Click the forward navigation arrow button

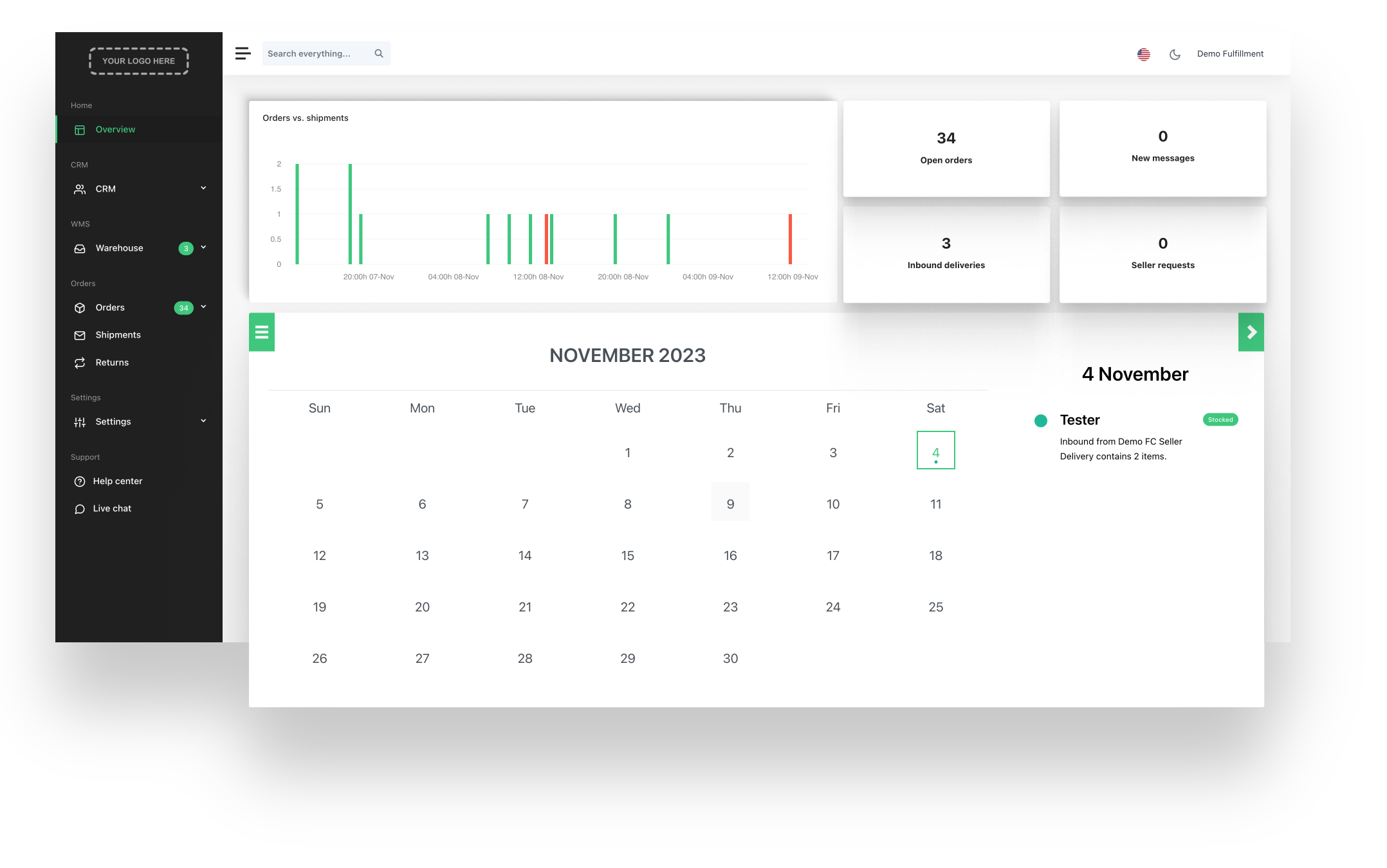coord(1251,332)
